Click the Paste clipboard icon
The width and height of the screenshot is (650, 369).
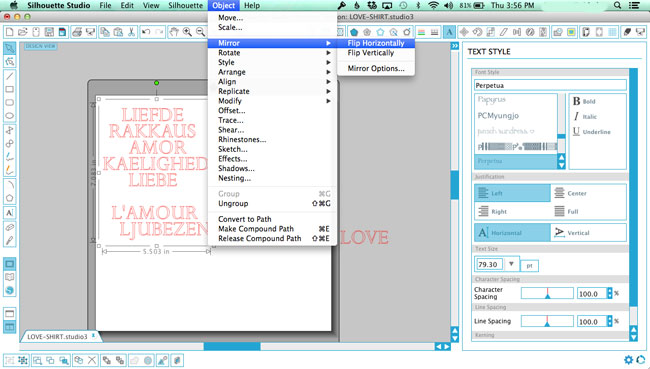pos(118,32)
